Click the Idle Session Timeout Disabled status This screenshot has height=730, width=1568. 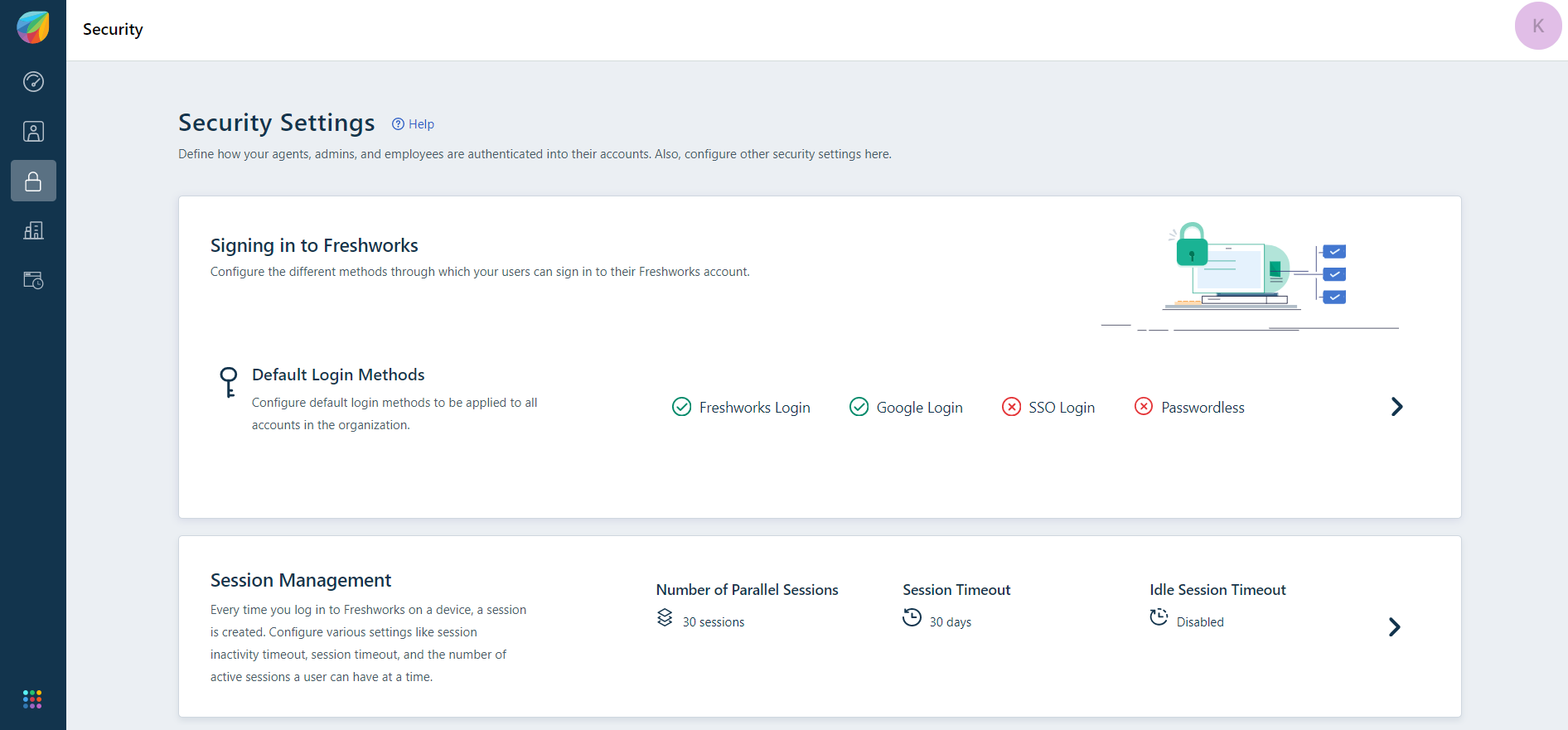point(1199,622)
